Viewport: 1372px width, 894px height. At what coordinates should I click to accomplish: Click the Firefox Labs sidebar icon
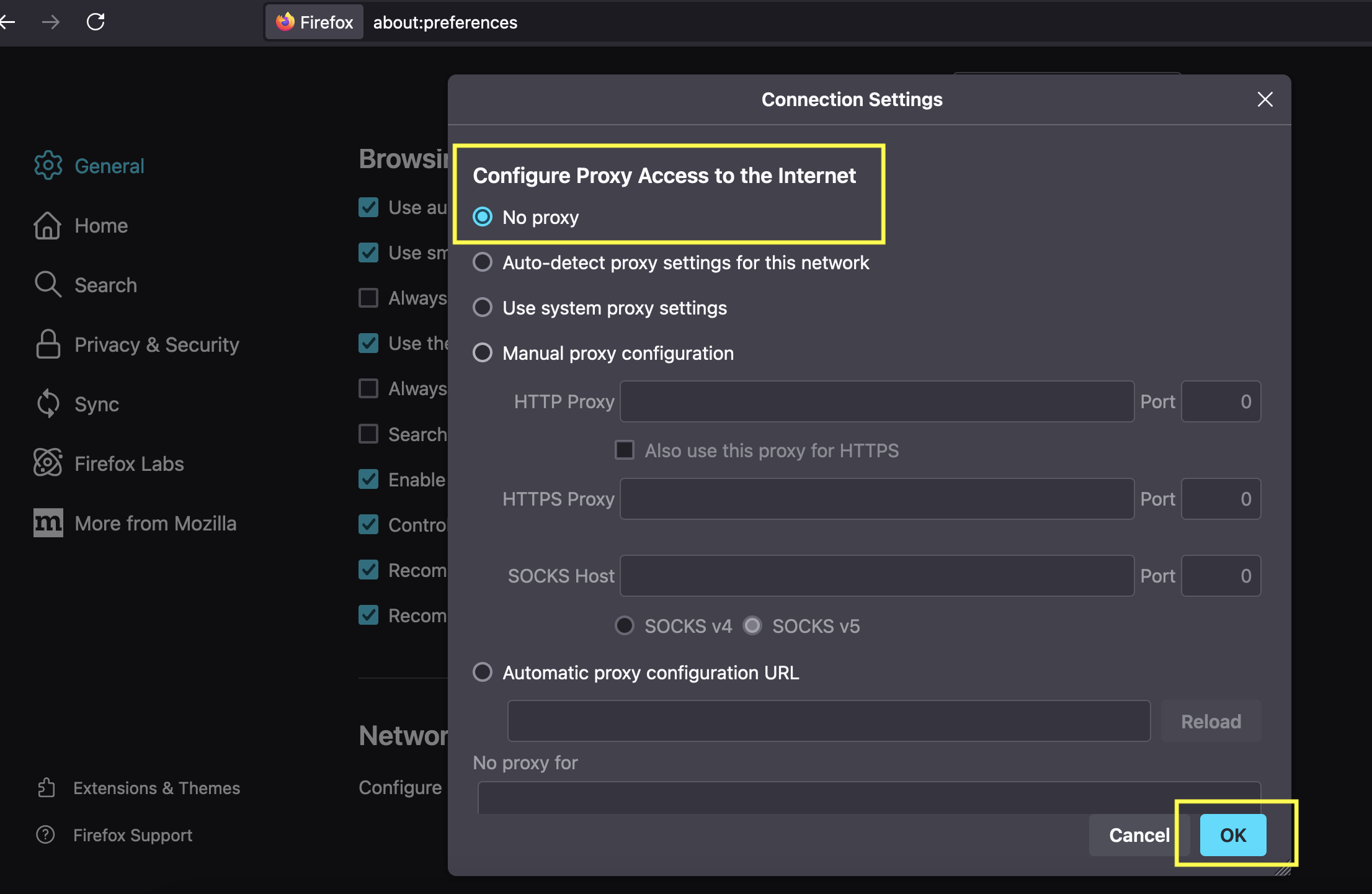46,463
